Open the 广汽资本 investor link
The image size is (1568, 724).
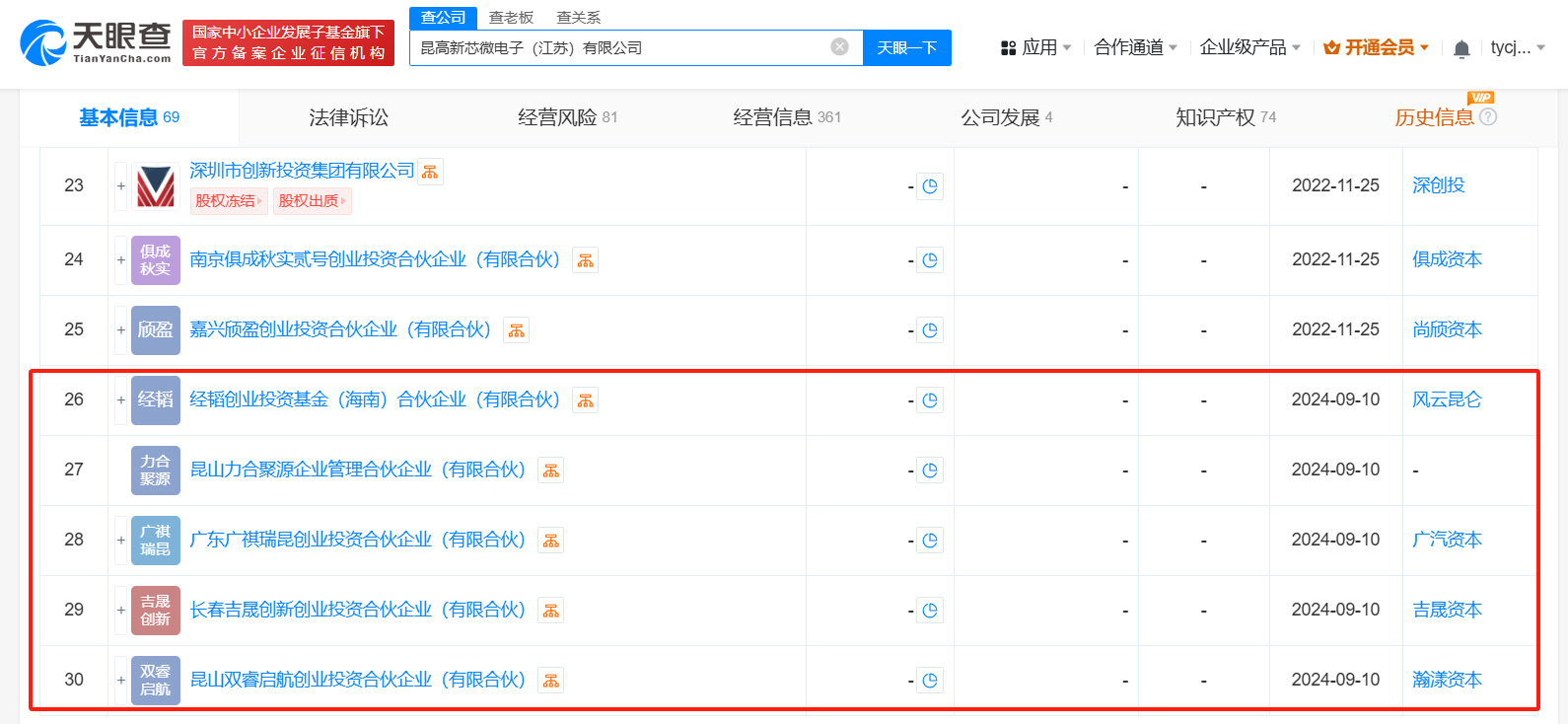click(x=1447, y=540)
